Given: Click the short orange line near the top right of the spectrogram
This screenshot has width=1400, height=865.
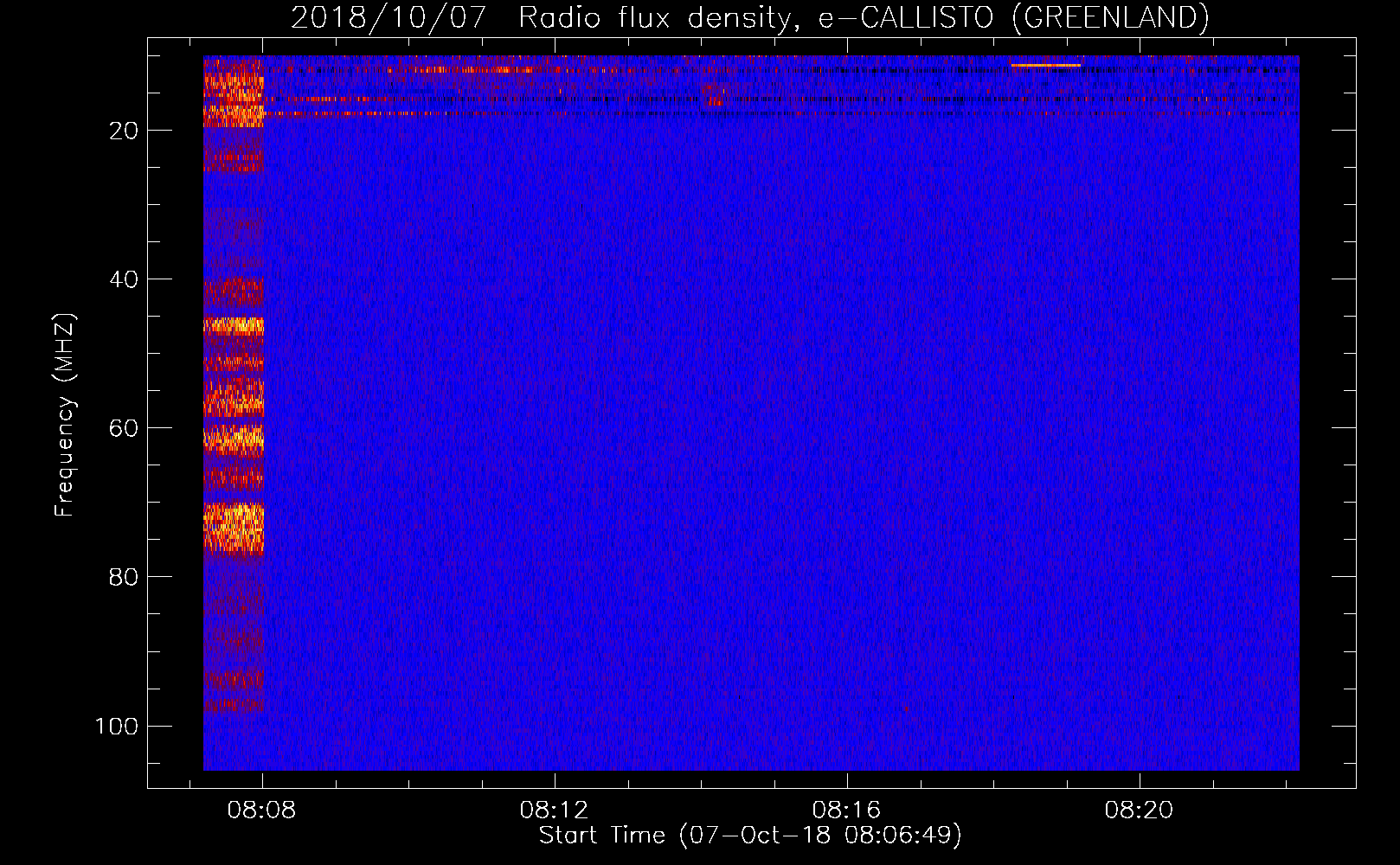Looking at the screenshot, I should (x=1045, y=65).
